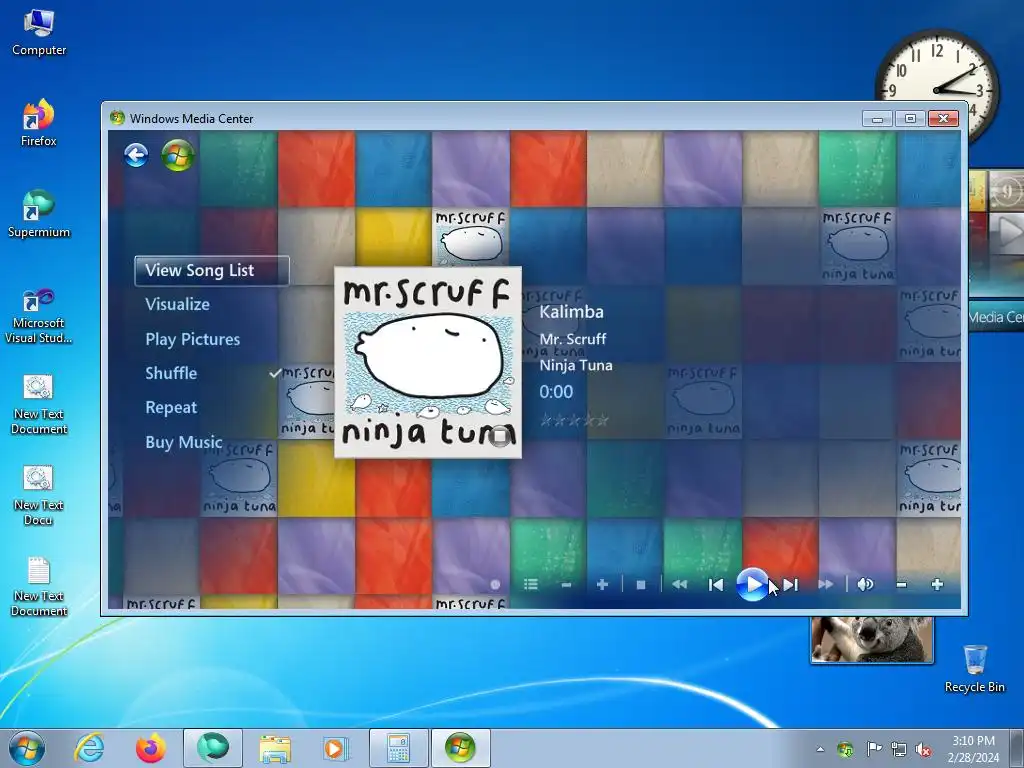Select the Supermium desktop shortcut
Image resolution: width=1024 pixels, height=768 pixels.
coord(39,214)
